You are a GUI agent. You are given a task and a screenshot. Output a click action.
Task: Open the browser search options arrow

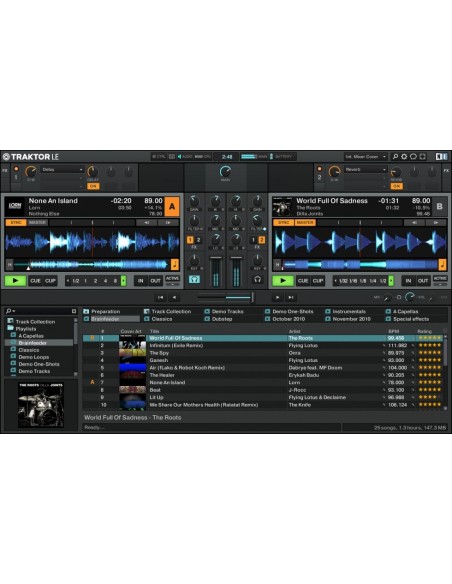click(x=14, y=311)
